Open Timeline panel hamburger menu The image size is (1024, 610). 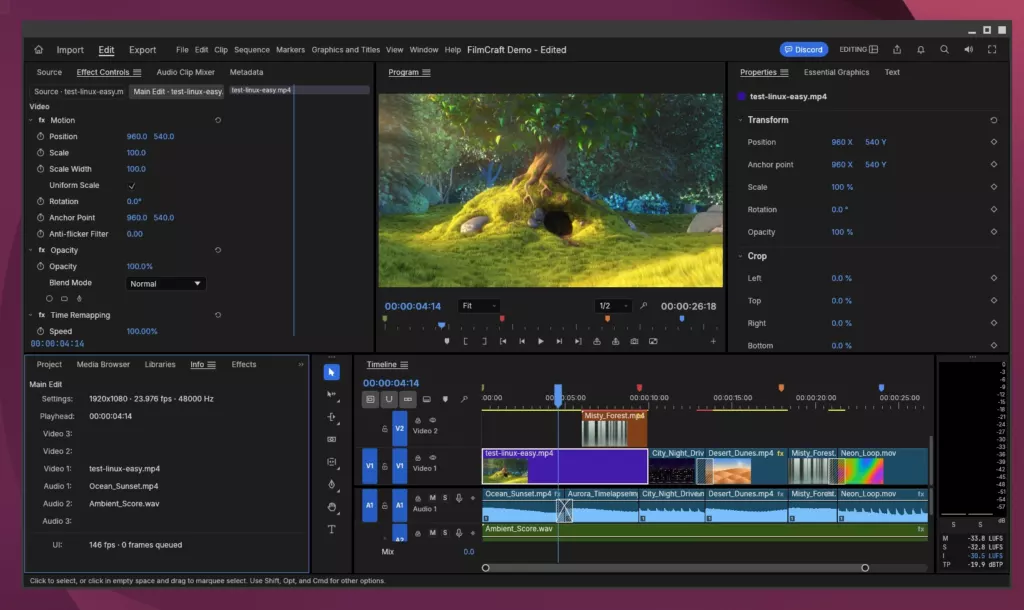click(x=404, y=364)
